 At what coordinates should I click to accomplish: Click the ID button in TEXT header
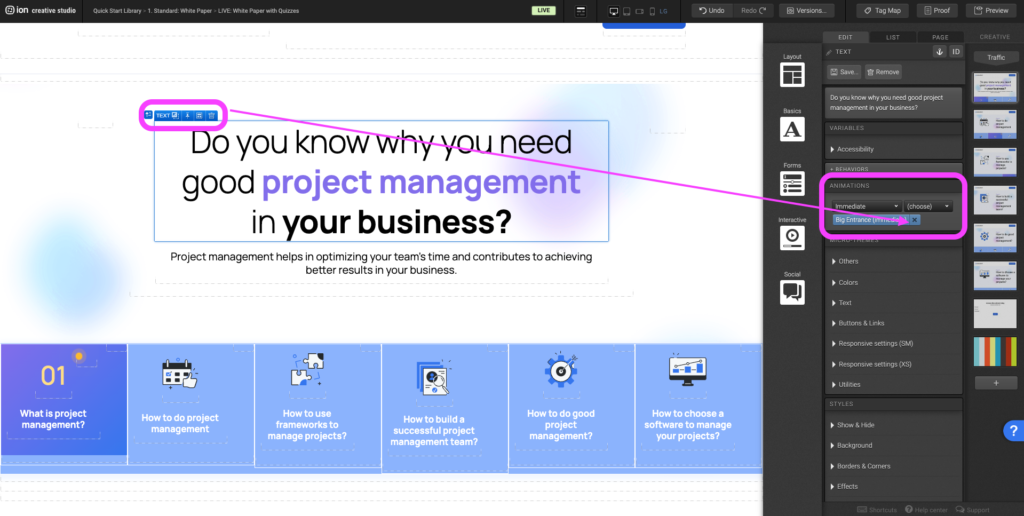coord(955,51)
